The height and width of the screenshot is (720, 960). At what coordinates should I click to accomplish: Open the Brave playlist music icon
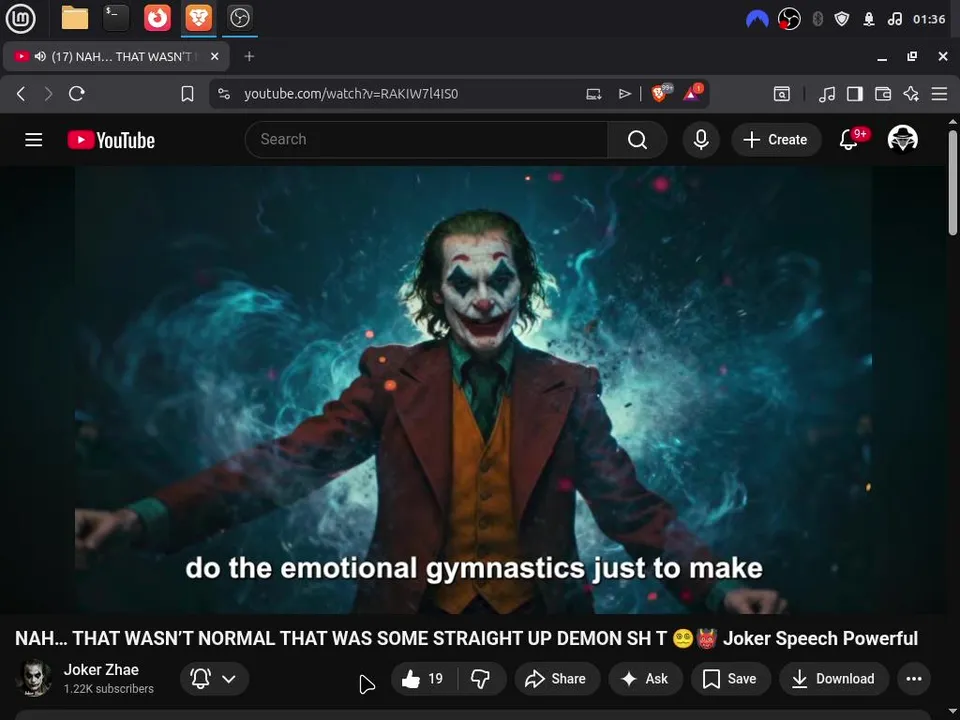pos(827,94)
